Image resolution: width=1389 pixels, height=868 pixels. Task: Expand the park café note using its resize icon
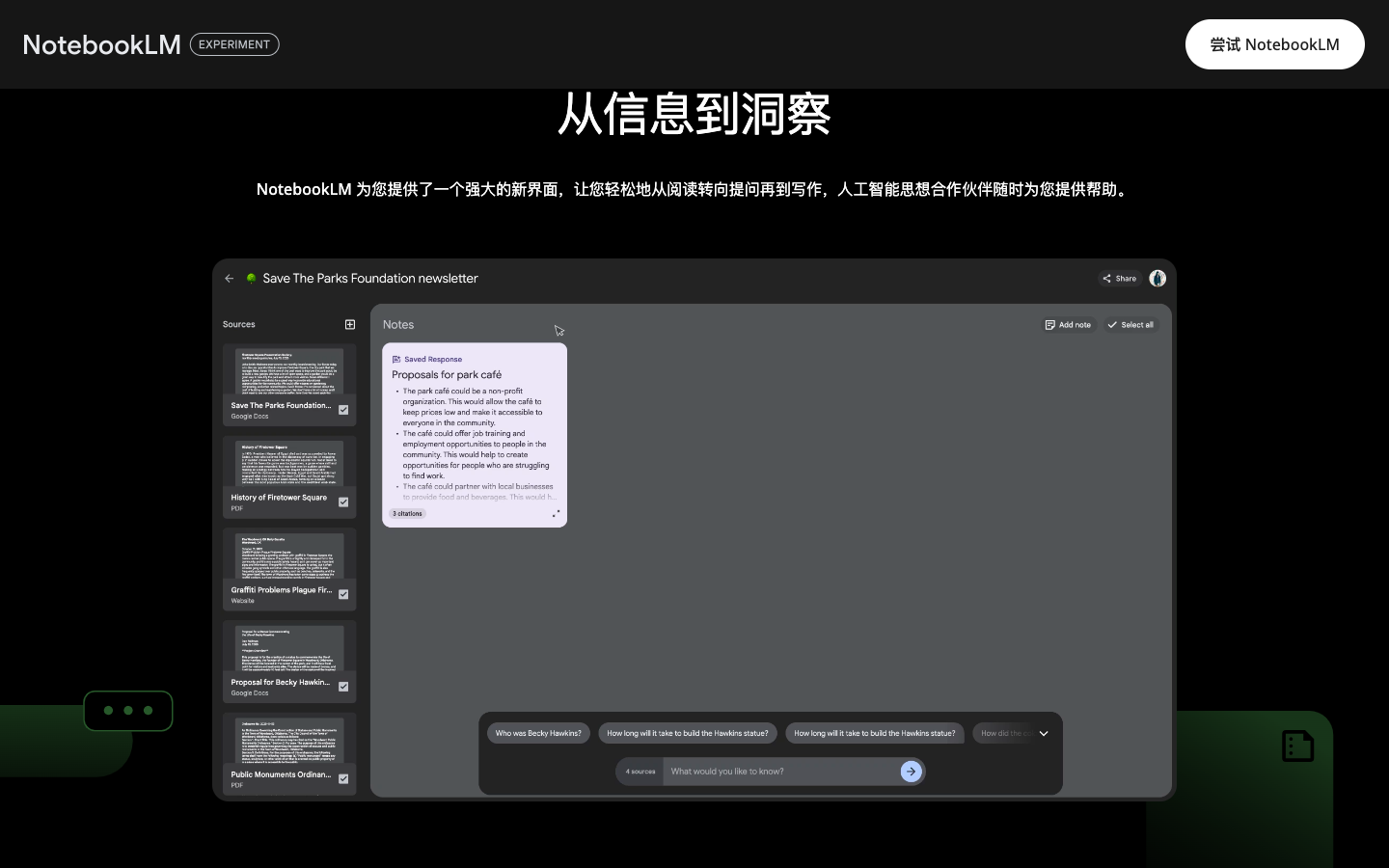556,515
